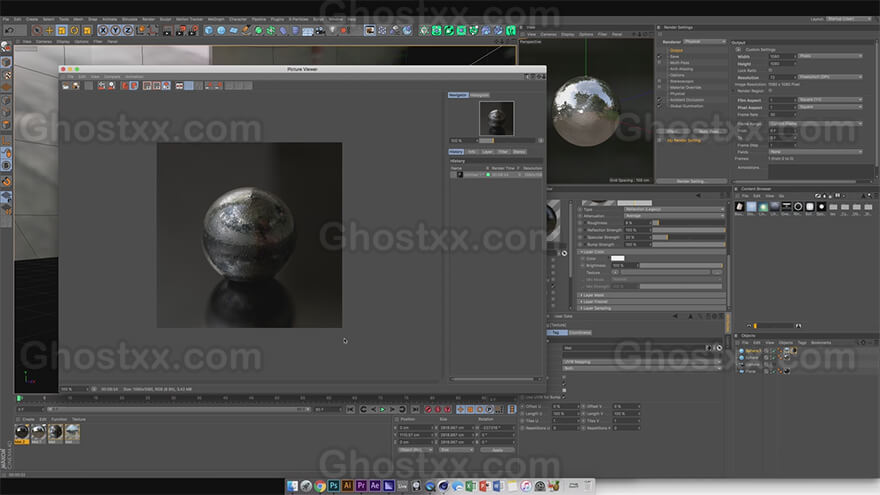
Task: Click the Multi-Pass button below the list
Action: point(709,131)
